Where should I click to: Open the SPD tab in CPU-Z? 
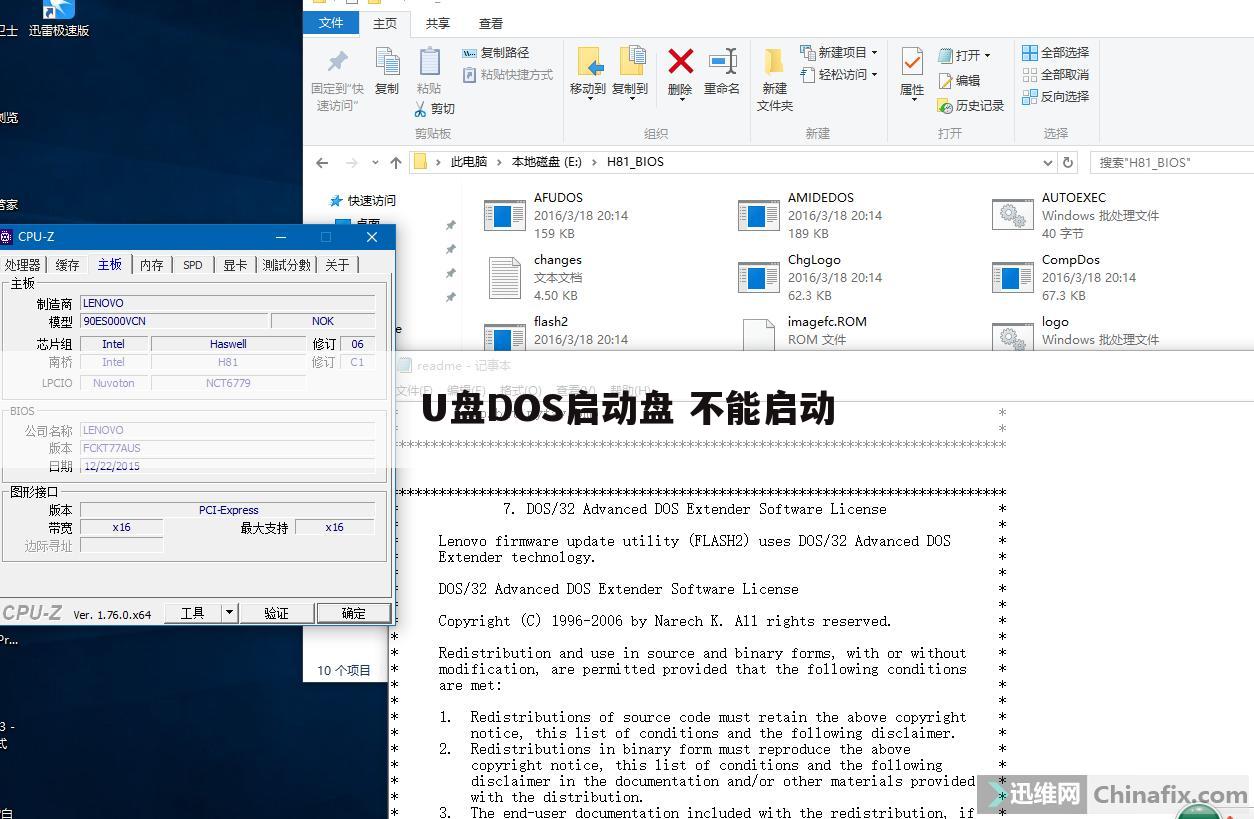(192, 264)
